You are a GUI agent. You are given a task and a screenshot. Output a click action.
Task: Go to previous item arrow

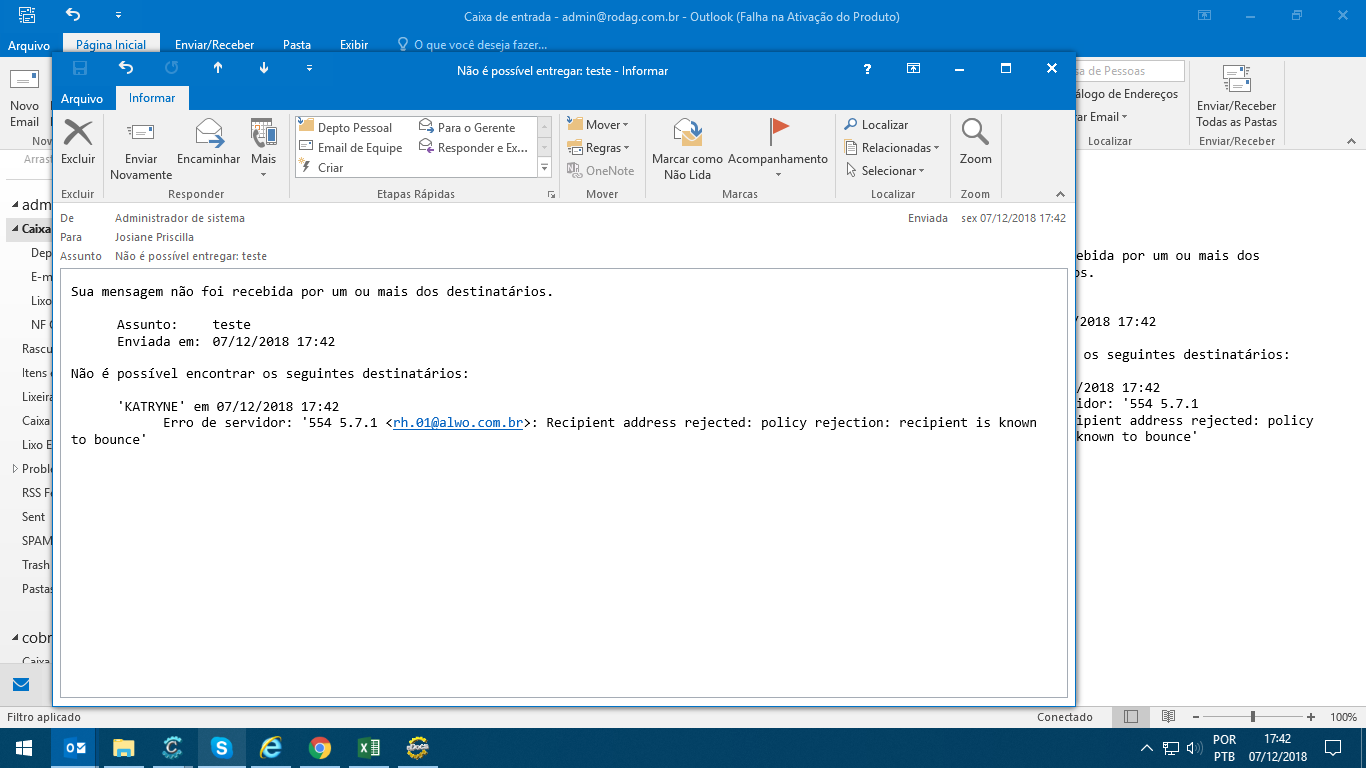(218, 68)
